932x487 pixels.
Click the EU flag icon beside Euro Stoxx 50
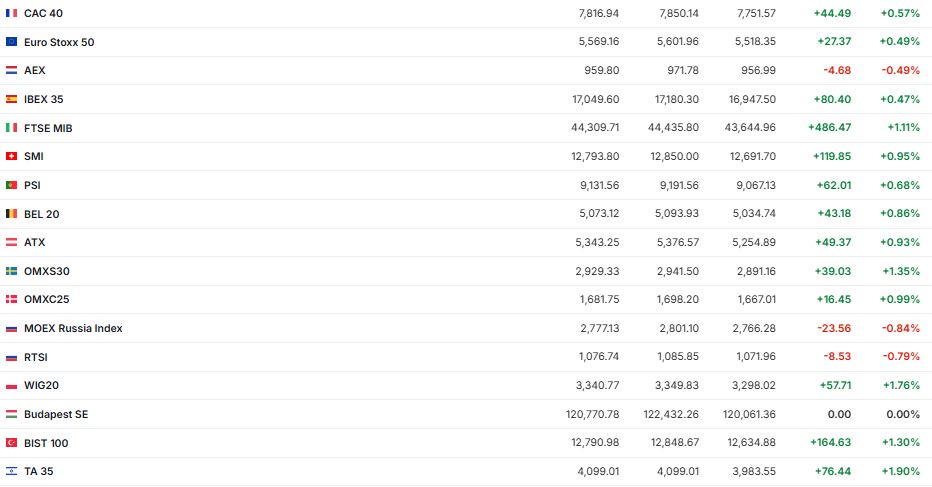[11, 42]
